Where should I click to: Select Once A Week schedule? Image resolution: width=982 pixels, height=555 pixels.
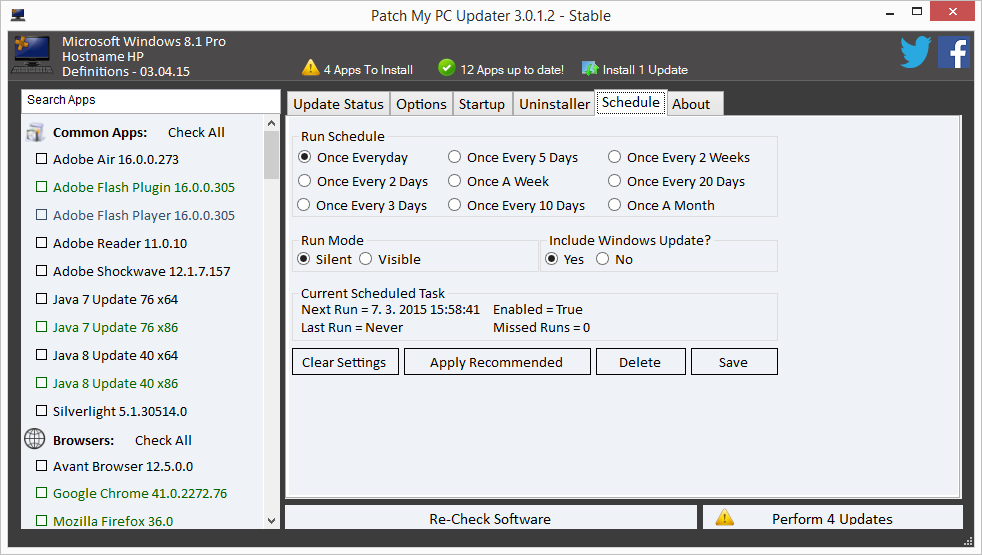tap(455, 181)
